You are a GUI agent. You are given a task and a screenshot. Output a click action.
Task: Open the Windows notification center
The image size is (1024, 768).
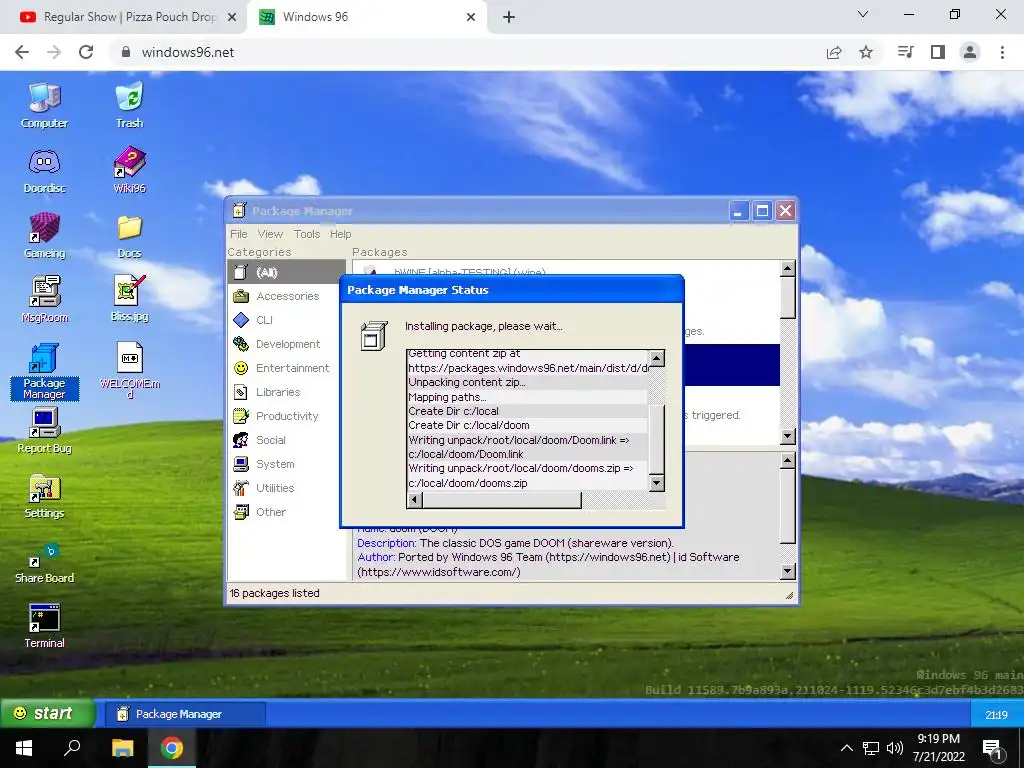click(x=993, y=749)
